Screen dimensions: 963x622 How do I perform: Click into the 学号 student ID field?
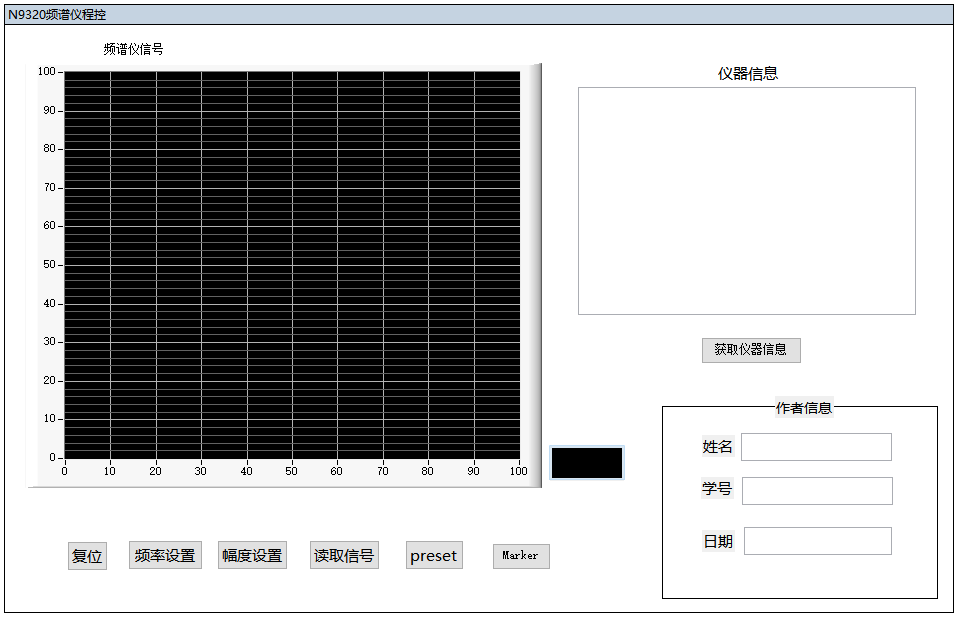pos(817,491)
